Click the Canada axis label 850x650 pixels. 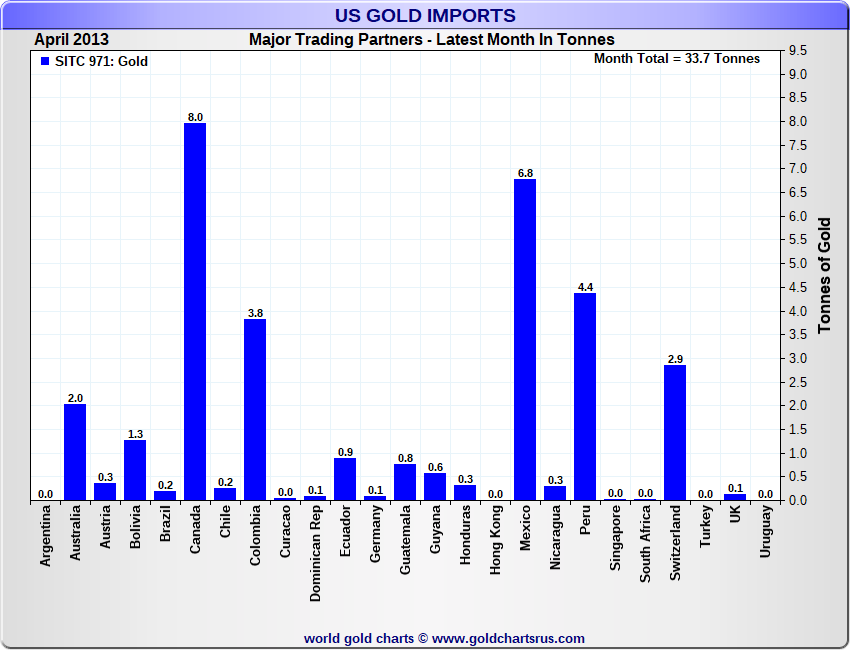coord(195,529)
